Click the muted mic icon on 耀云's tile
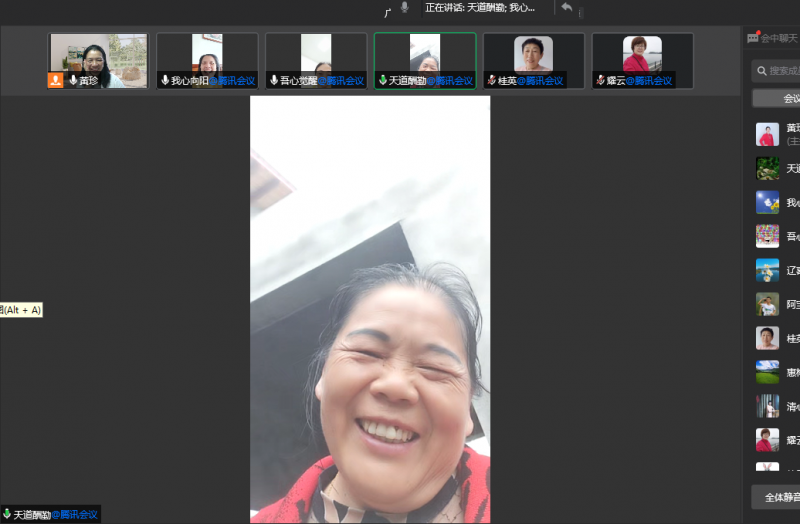Viewport: 800px width, 524px height. (600, 80)
